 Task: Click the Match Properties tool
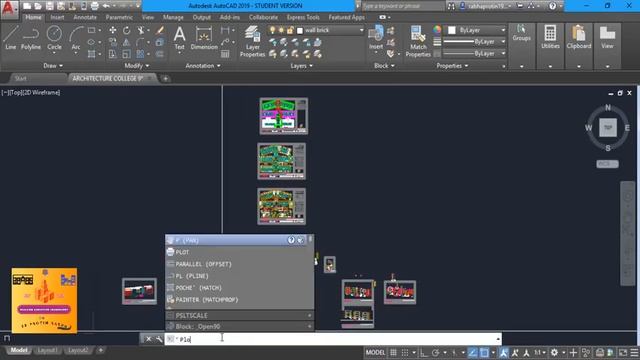[x=418, y=41]
